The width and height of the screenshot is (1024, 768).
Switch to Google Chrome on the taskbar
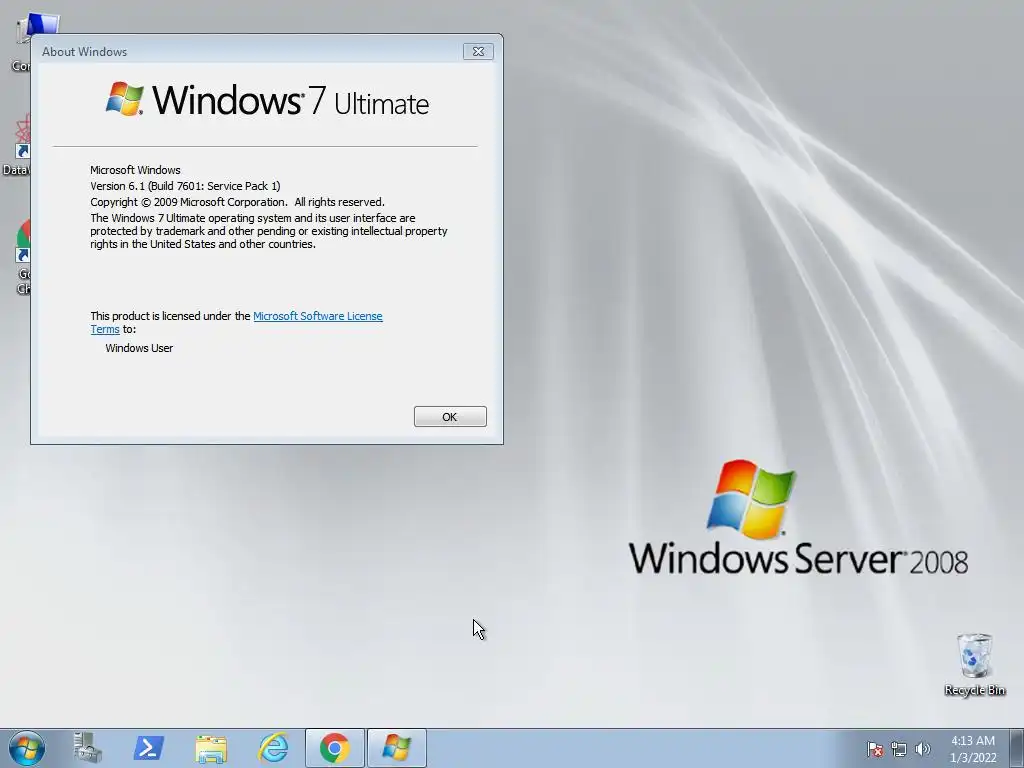[334, 748]
